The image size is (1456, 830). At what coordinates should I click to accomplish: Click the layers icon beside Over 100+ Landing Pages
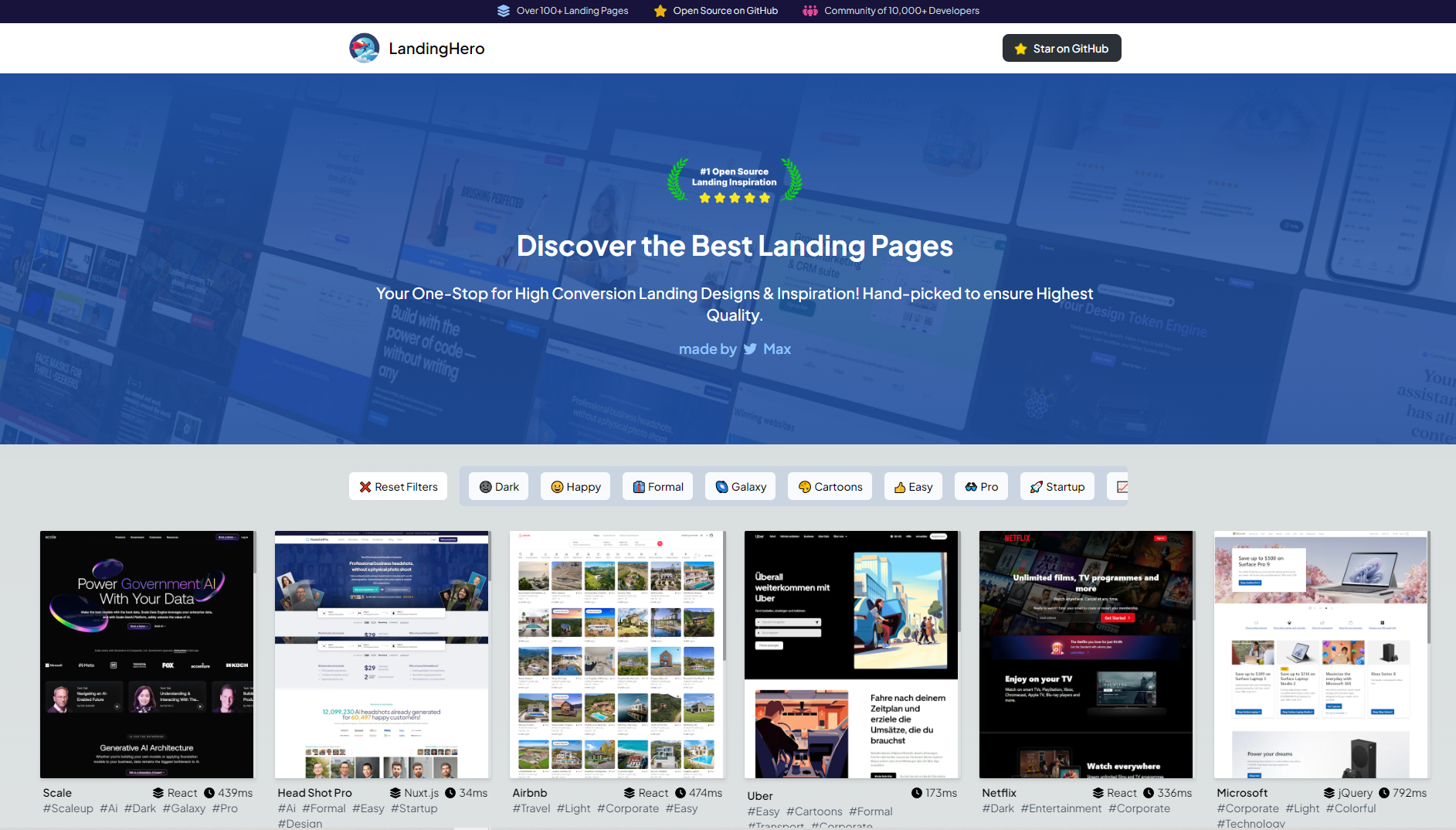(x=504, y=11)
